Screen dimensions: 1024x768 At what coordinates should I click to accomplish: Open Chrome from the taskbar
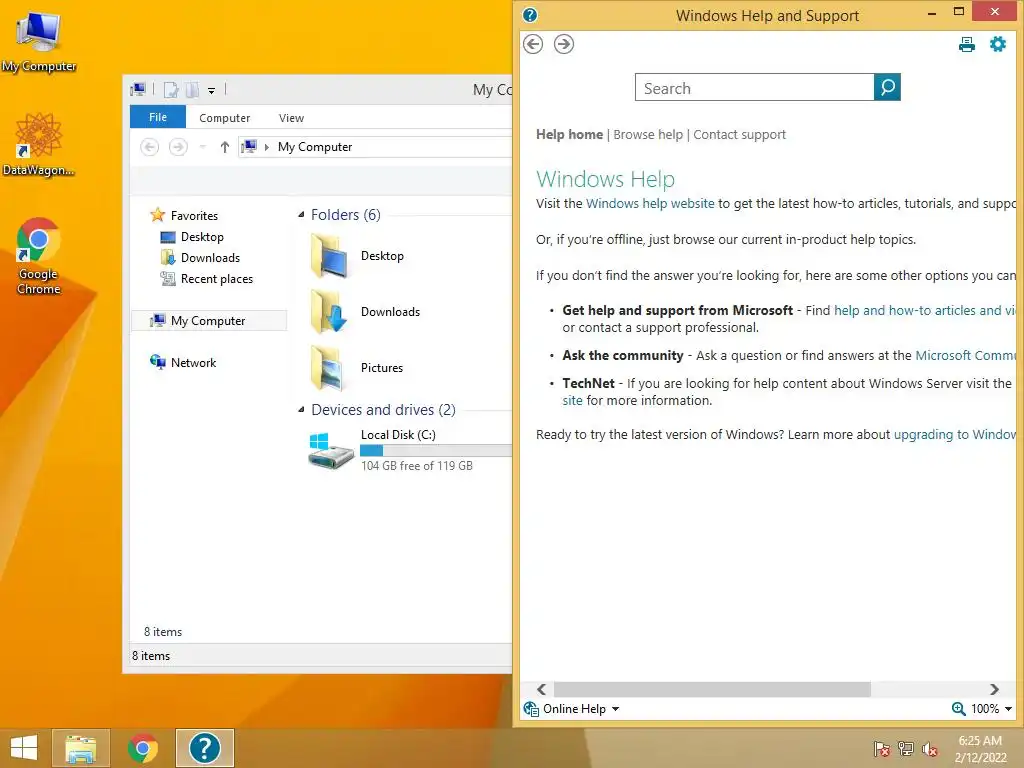pyautogui.click(x=143, y=748)
